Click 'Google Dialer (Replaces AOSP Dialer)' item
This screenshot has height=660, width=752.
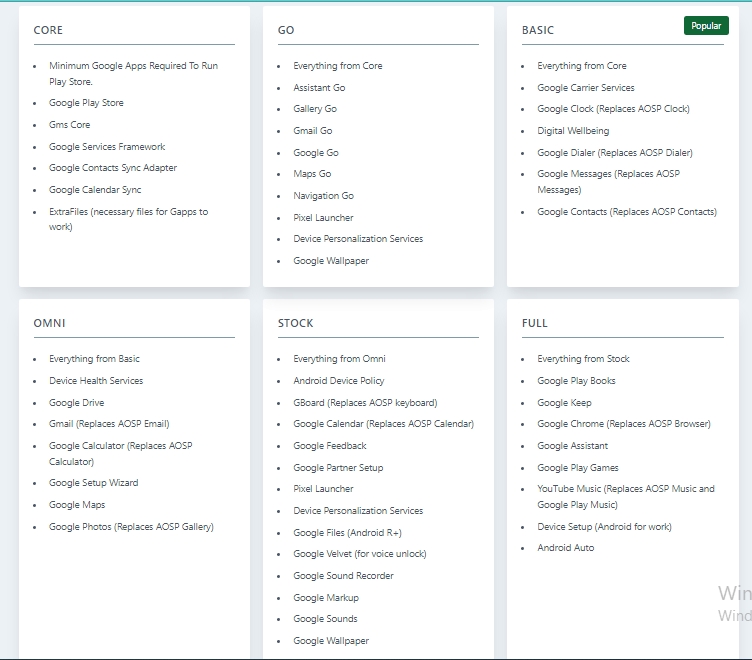615,153
